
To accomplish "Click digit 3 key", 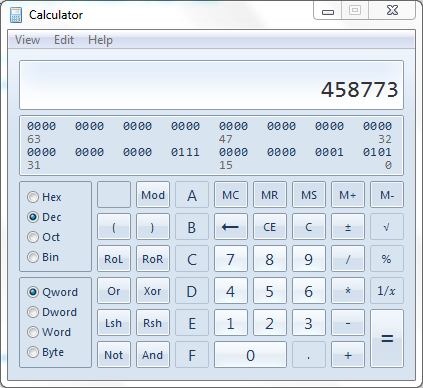I will point(309,323).
